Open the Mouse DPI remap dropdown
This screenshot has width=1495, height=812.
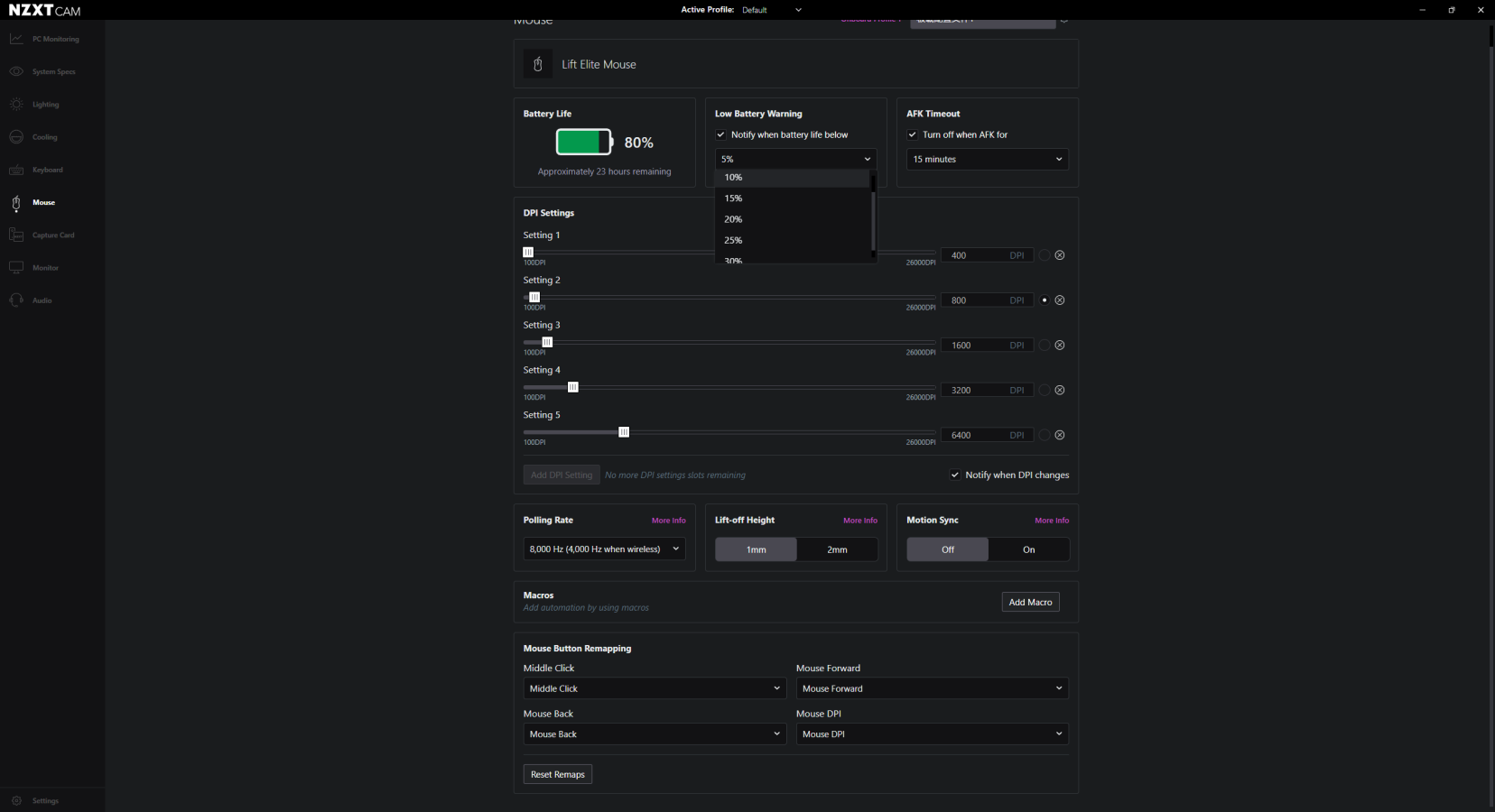932,734
